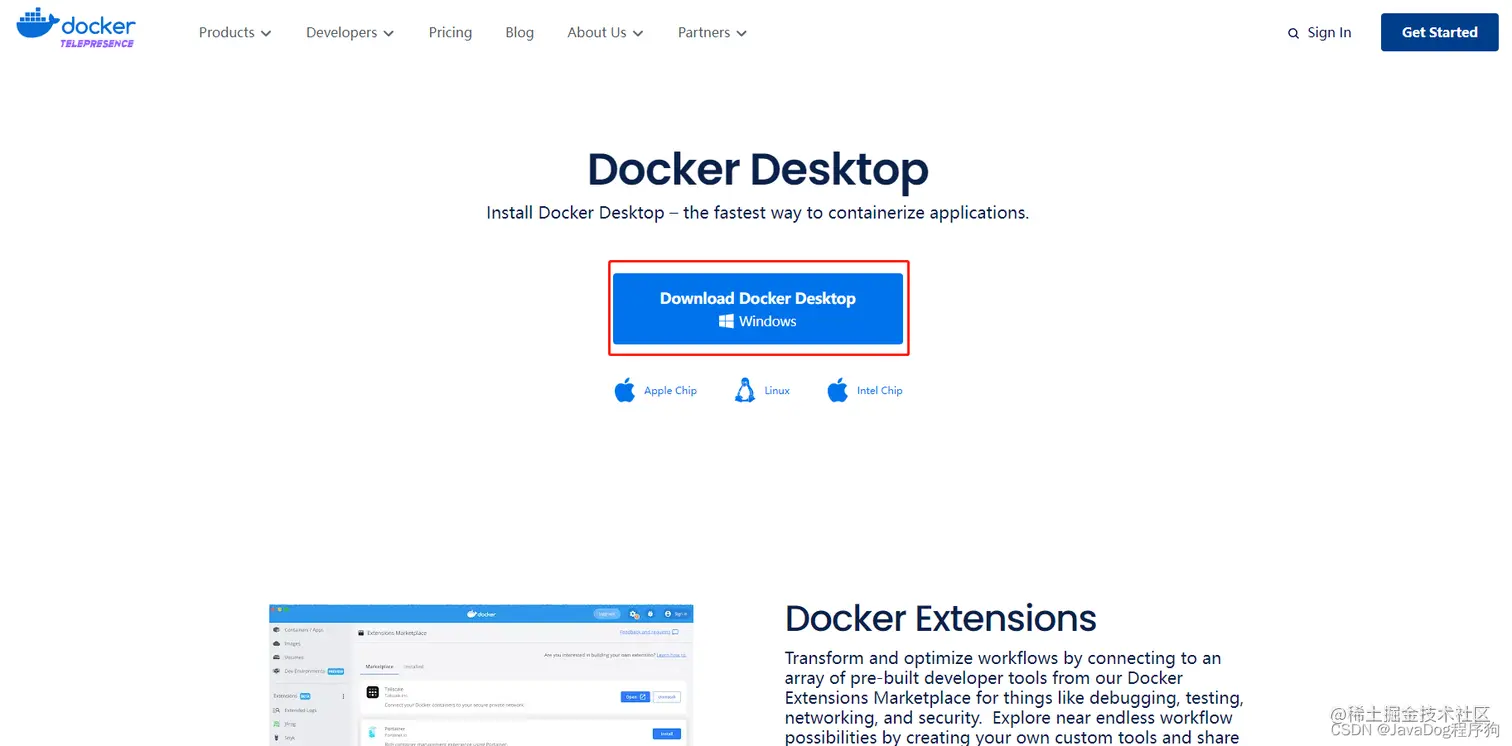Screen dimensions: 1512x746
Task: Open the Blog nav link
Action: pos(520,33)
